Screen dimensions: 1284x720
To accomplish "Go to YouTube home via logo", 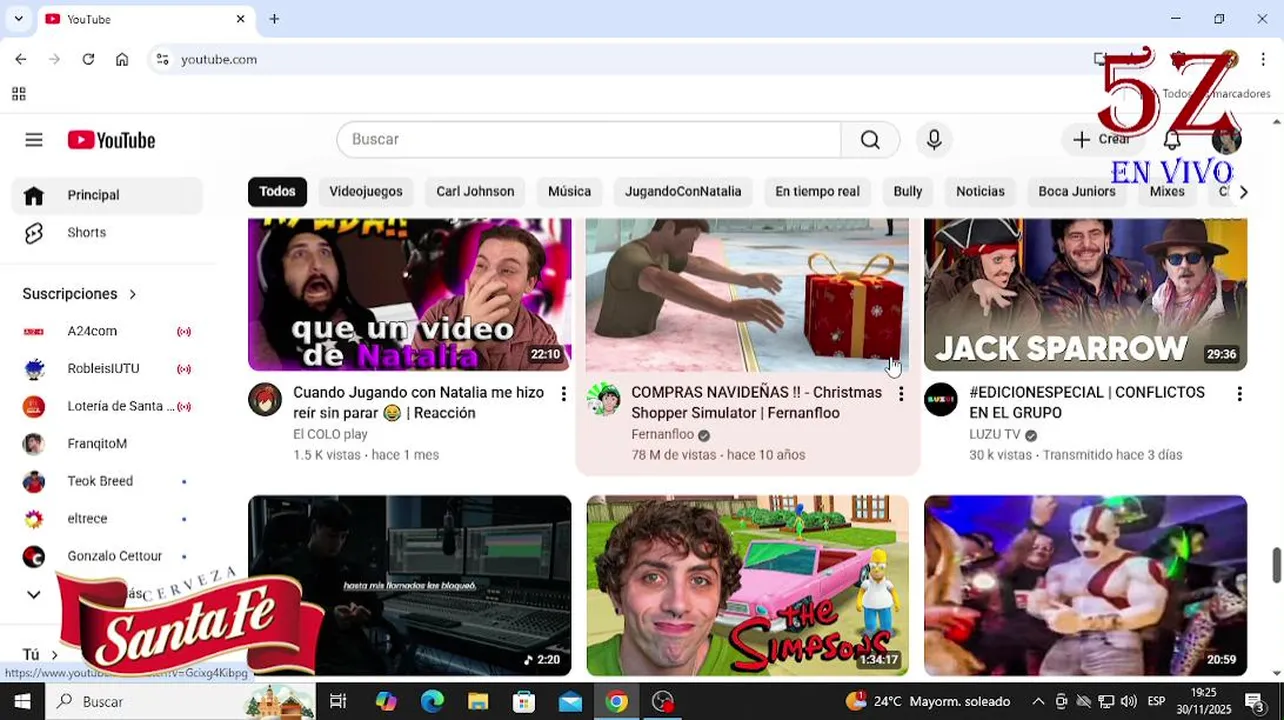I will pyautogui.click(x=111, y=140).
